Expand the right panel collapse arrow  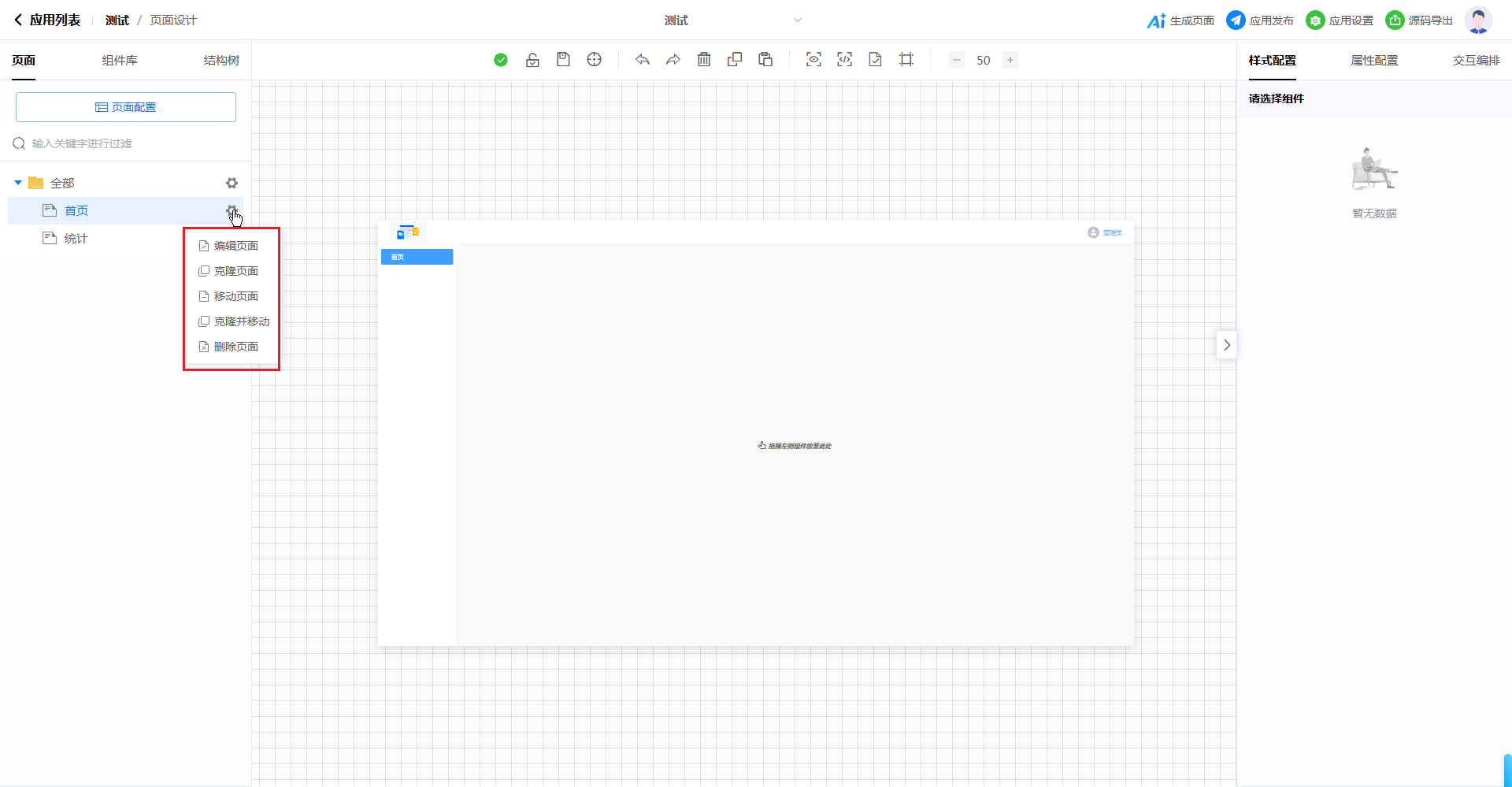point(1226,345)
